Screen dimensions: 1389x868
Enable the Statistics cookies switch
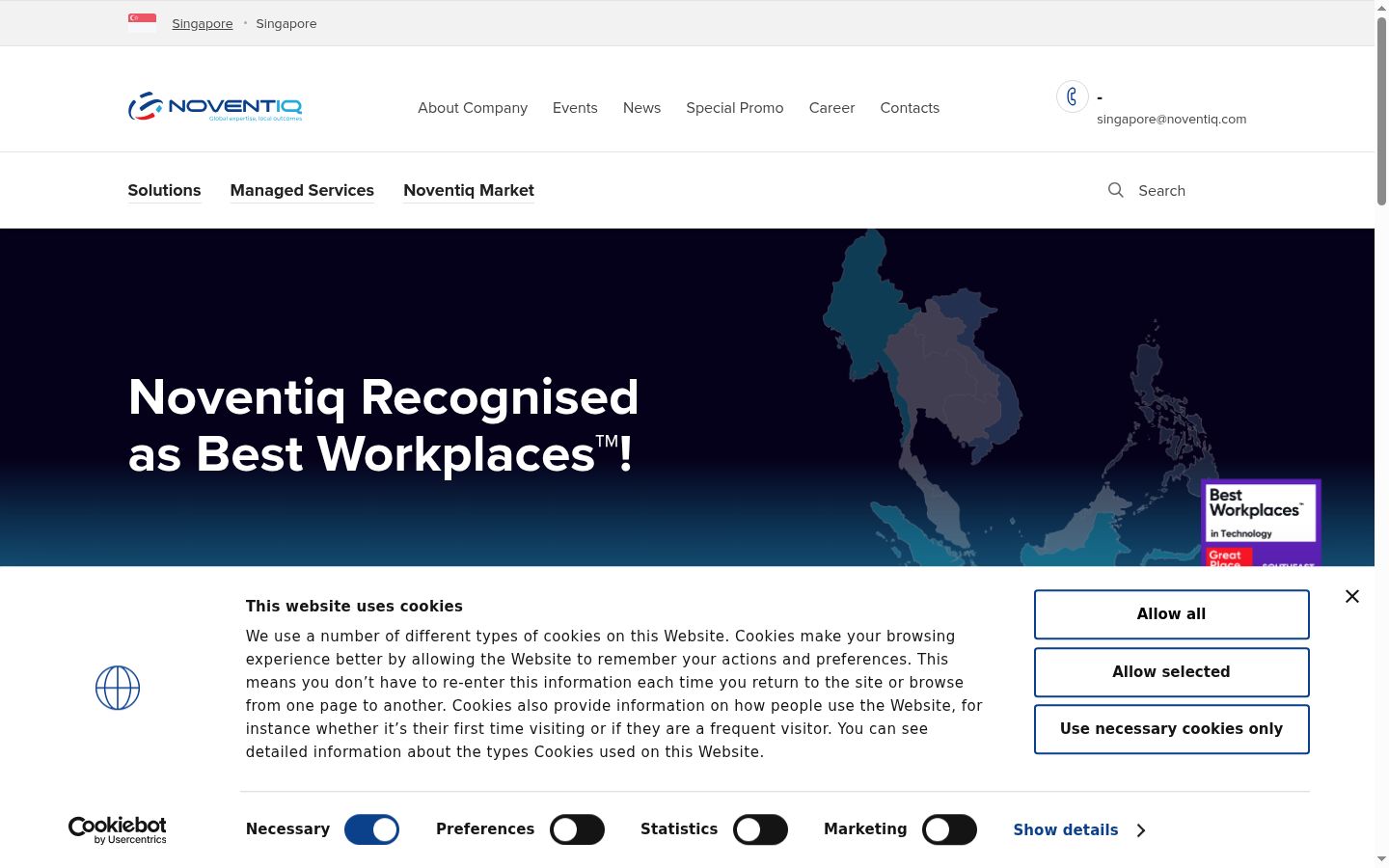pyautogui.click(x=760, y=829)
